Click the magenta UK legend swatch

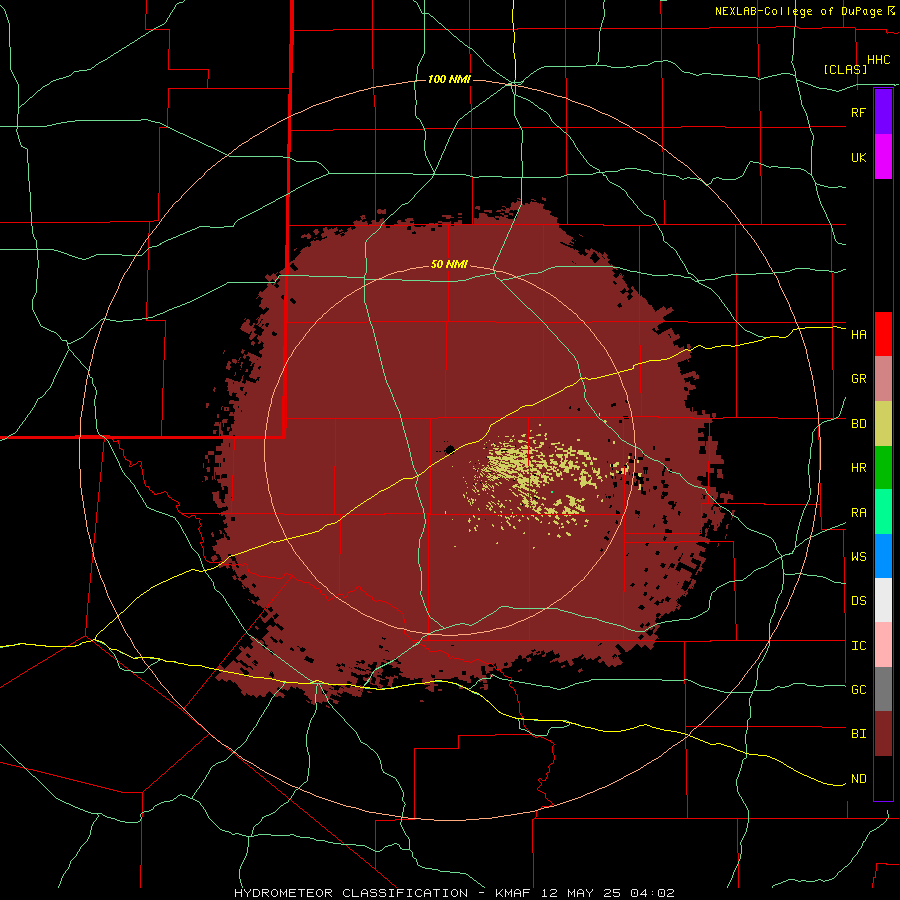tap(883, 157)
